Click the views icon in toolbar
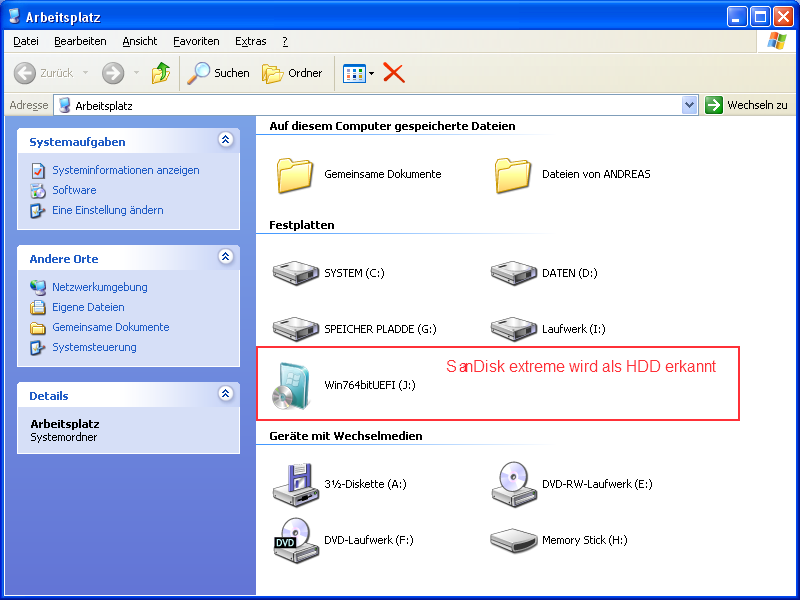800x600 pixels. coord(354,73)
